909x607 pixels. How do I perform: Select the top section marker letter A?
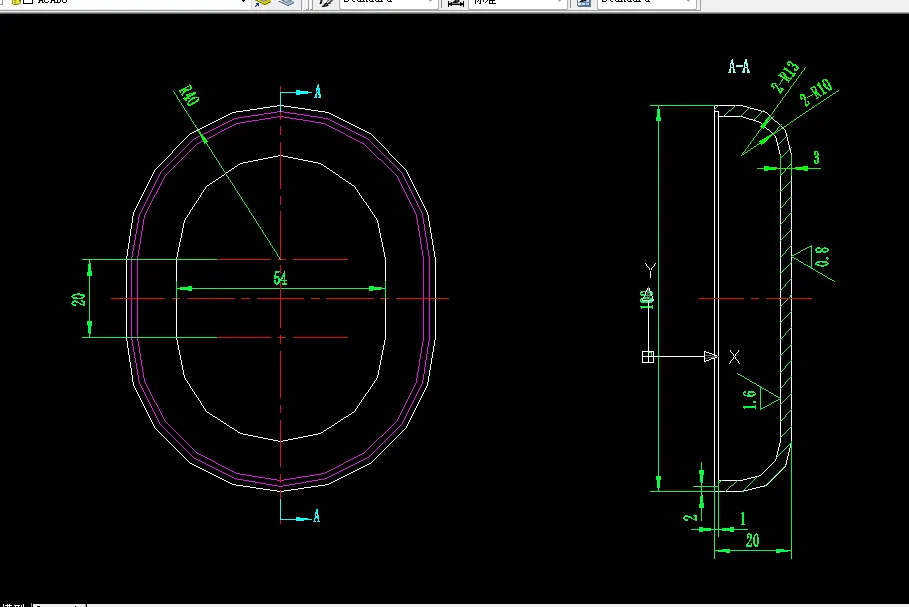tap(318, 92)
